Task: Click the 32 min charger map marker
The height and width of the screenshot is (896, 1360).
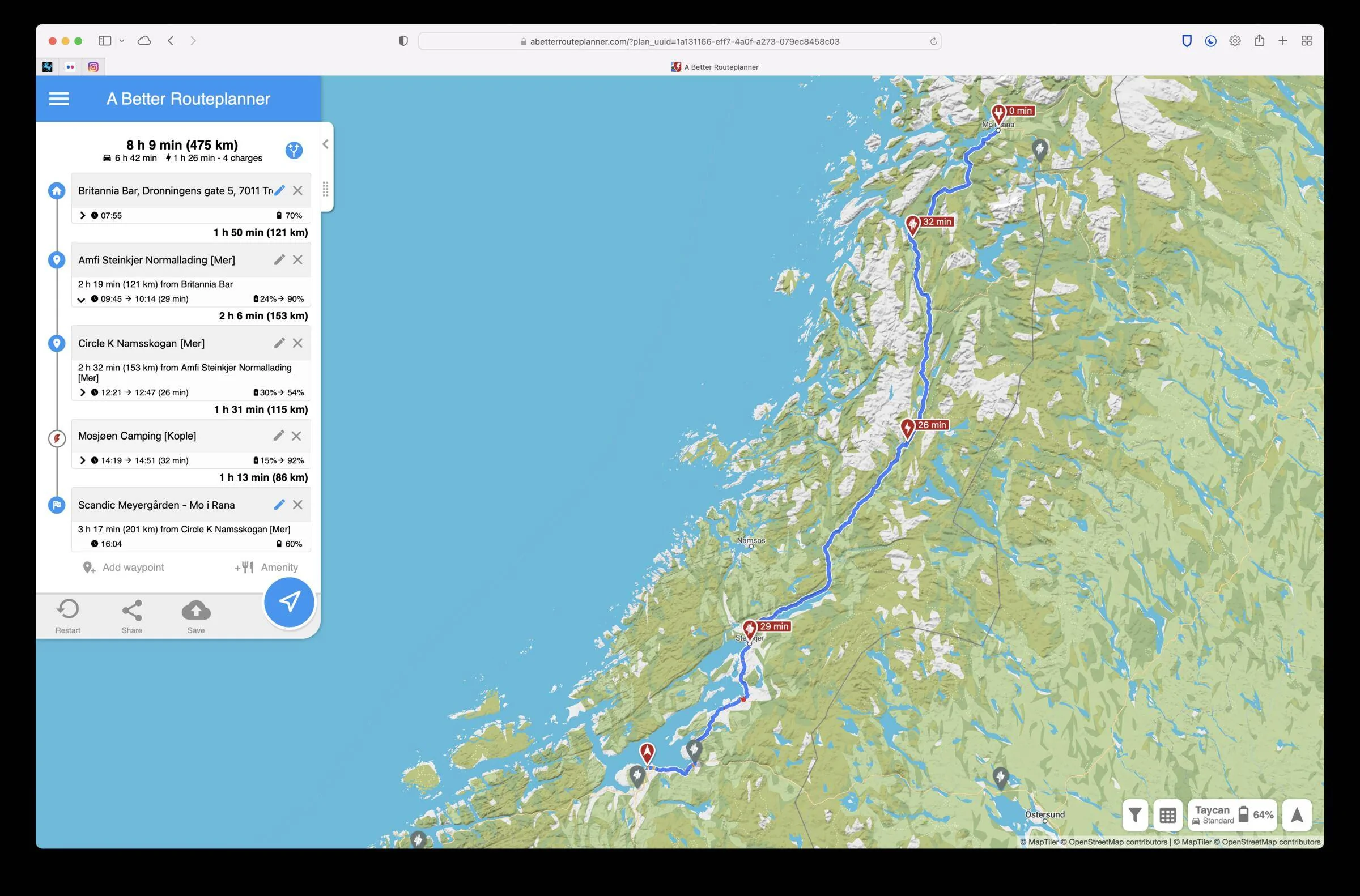Action: [x=913, y=225]
